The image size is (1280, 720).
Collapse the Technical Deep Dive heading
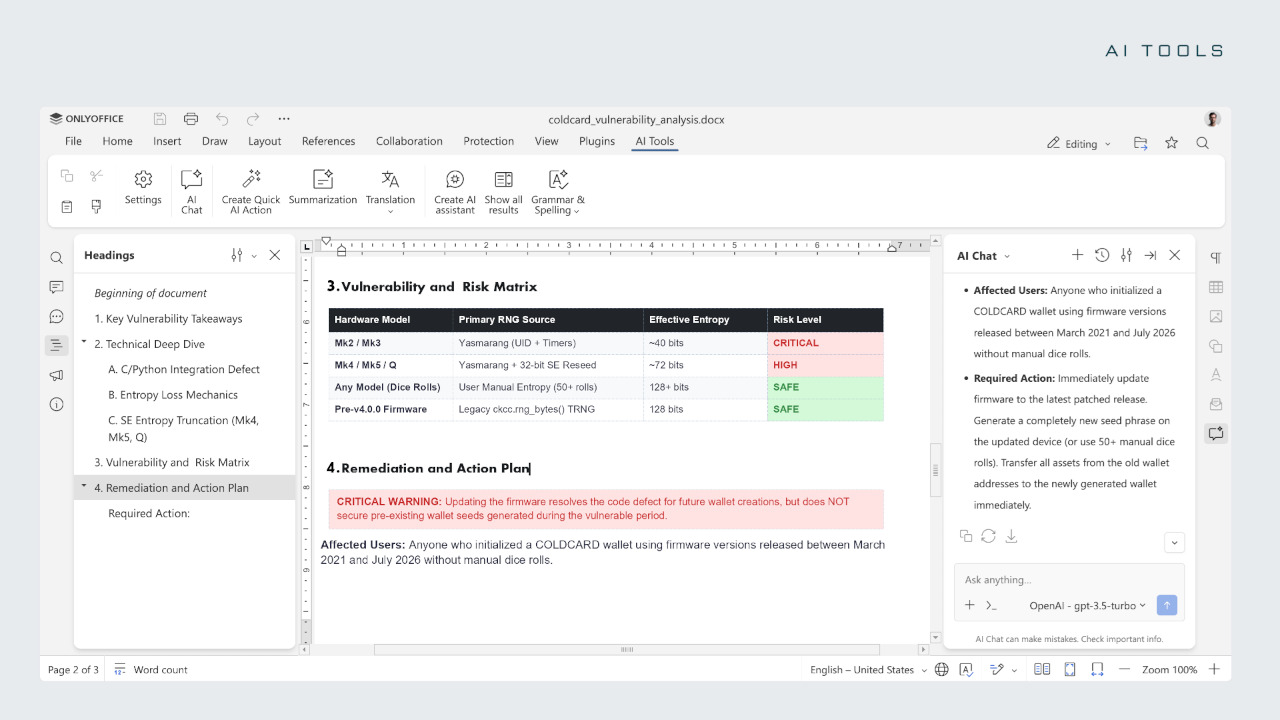(x=84, y=343)
